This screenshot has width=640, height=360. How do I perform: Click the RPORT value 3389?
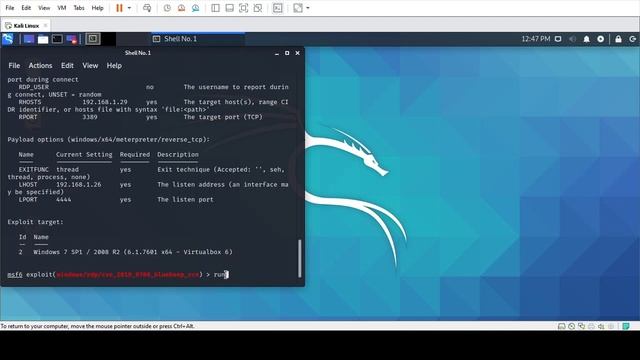[90, 117]
